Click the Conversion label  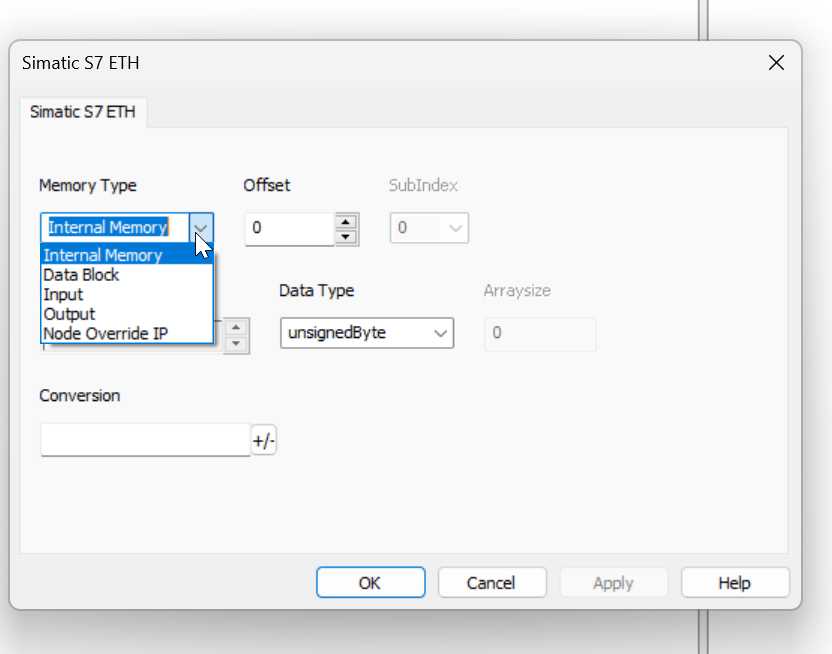click(80, 396)
